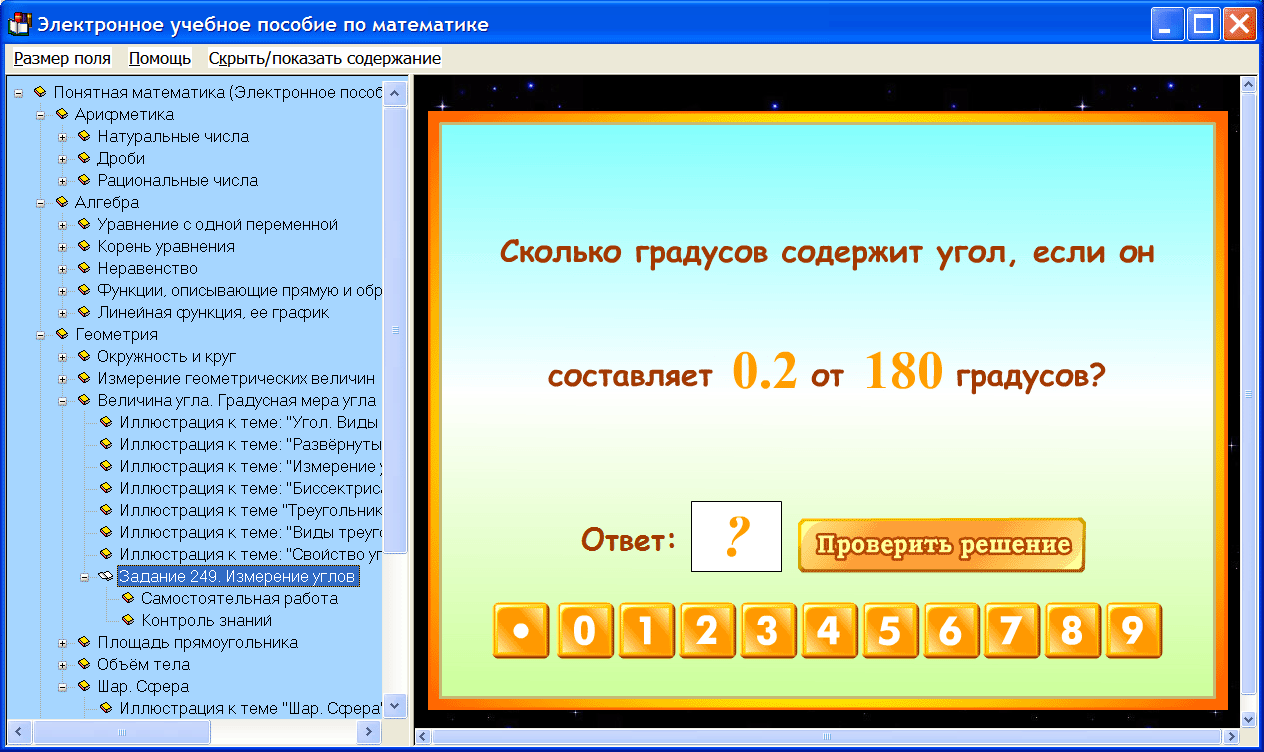Click the "Проверить решение" button
The width and height of the screenshot is (1264, 752).
click(940, 545)
